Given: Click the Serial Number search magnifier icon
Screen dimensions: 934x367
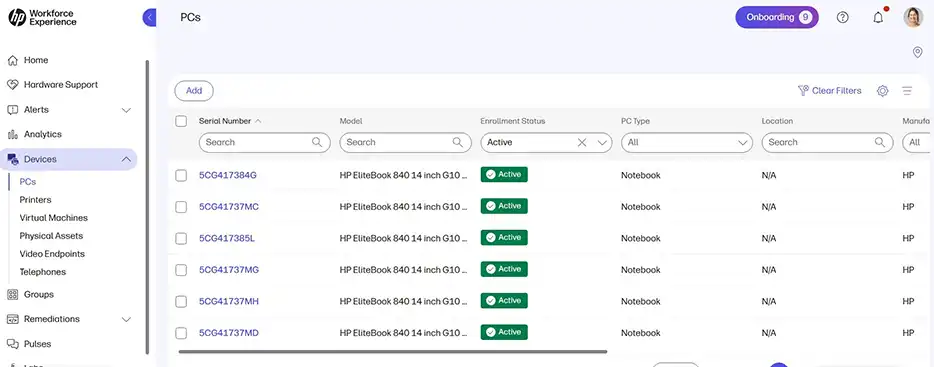Looking at the screenshot, I should [317, 142].
